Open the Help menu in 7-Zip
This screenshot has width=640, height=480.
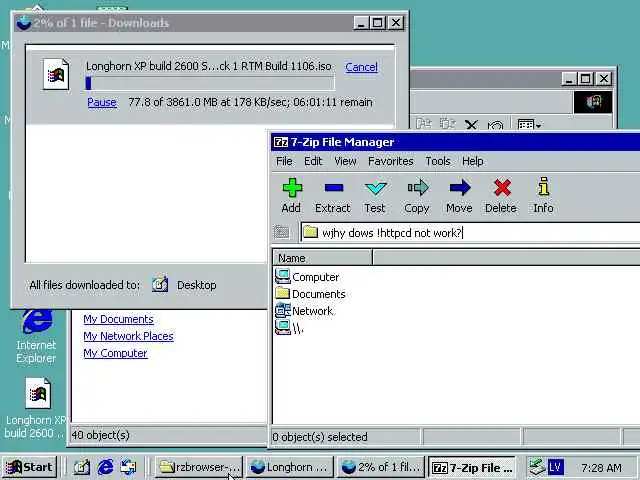click(x=473, y=161)
